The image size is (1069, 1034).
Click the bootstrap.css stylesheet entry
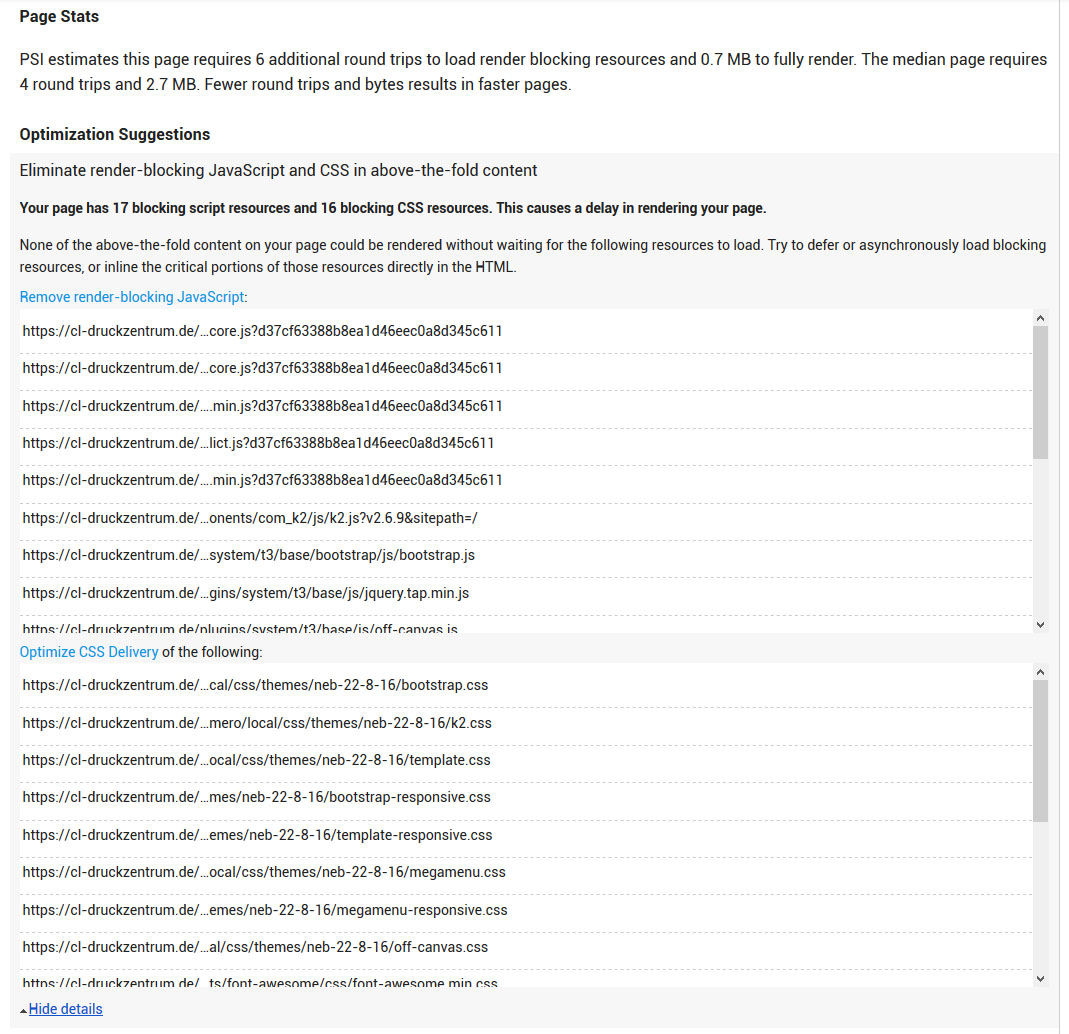coord(255,685)
